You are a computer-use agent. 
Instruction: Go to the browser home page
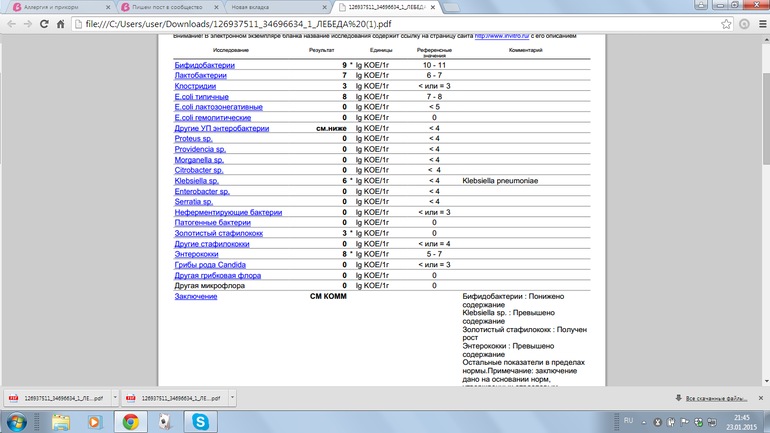coord(61,24)
